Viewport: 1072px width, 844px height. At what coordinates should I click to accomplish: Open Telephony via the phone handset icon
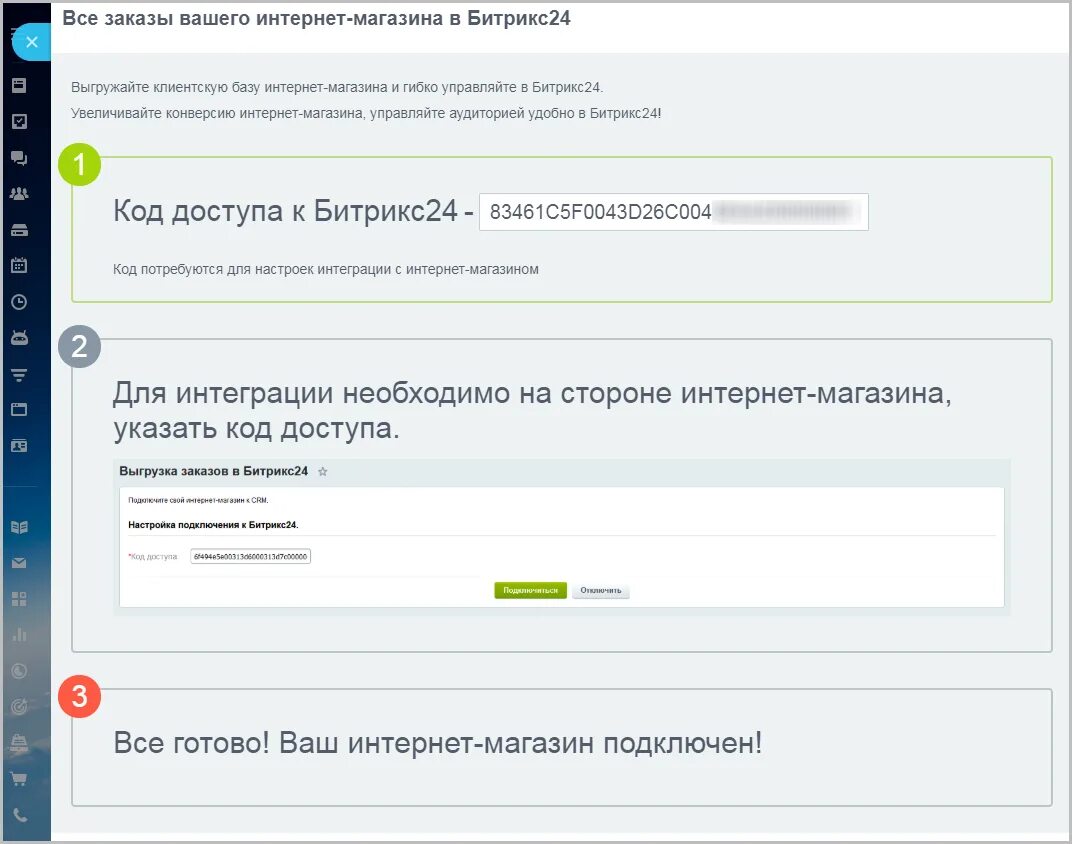pos(20,815)
